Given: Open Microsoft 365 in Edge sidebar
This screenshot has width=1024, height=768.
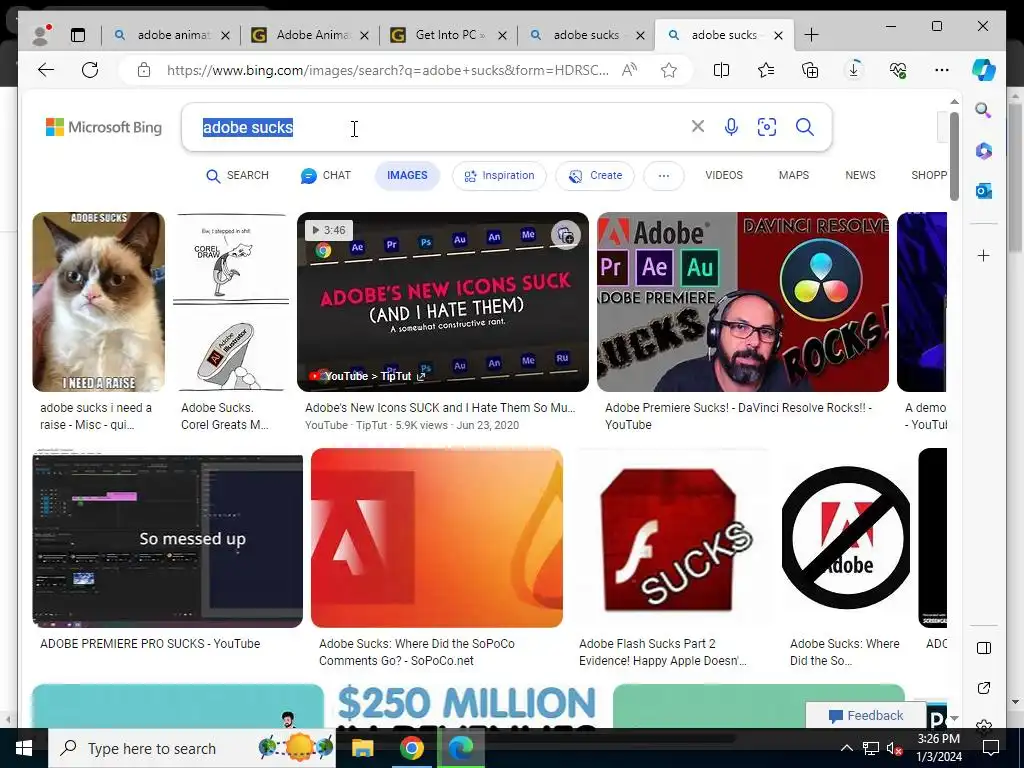Looking at the screenshot, I should click(984, 151).
